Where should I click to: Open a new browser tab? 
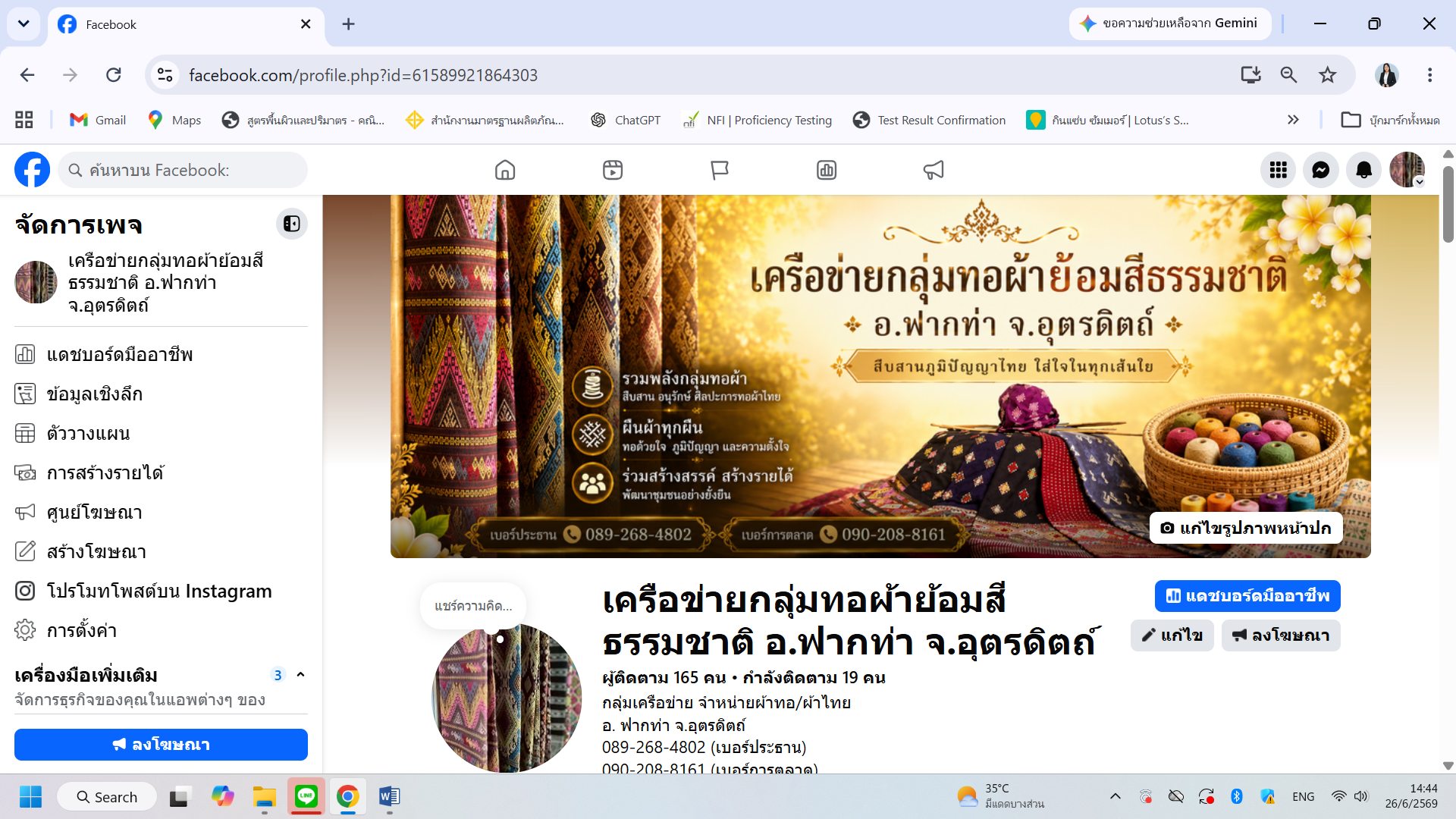(348, 24)
